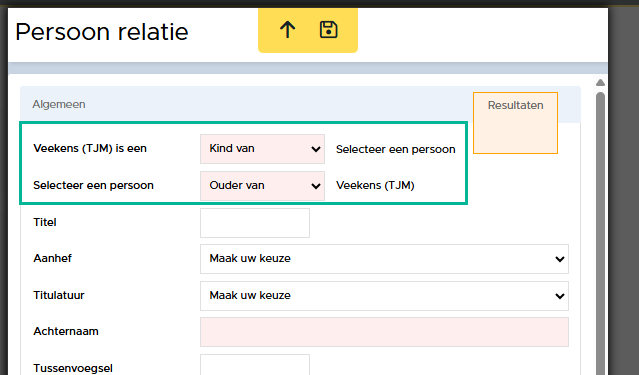Click the up arrow back icon
The width and height of the screenshot is (639, 375).
point(287,30)
